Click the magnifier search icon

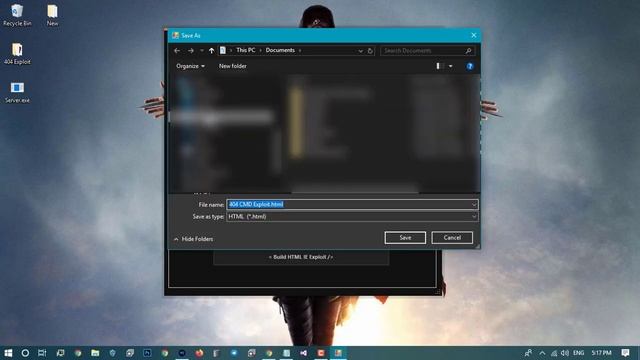point(469,51)
